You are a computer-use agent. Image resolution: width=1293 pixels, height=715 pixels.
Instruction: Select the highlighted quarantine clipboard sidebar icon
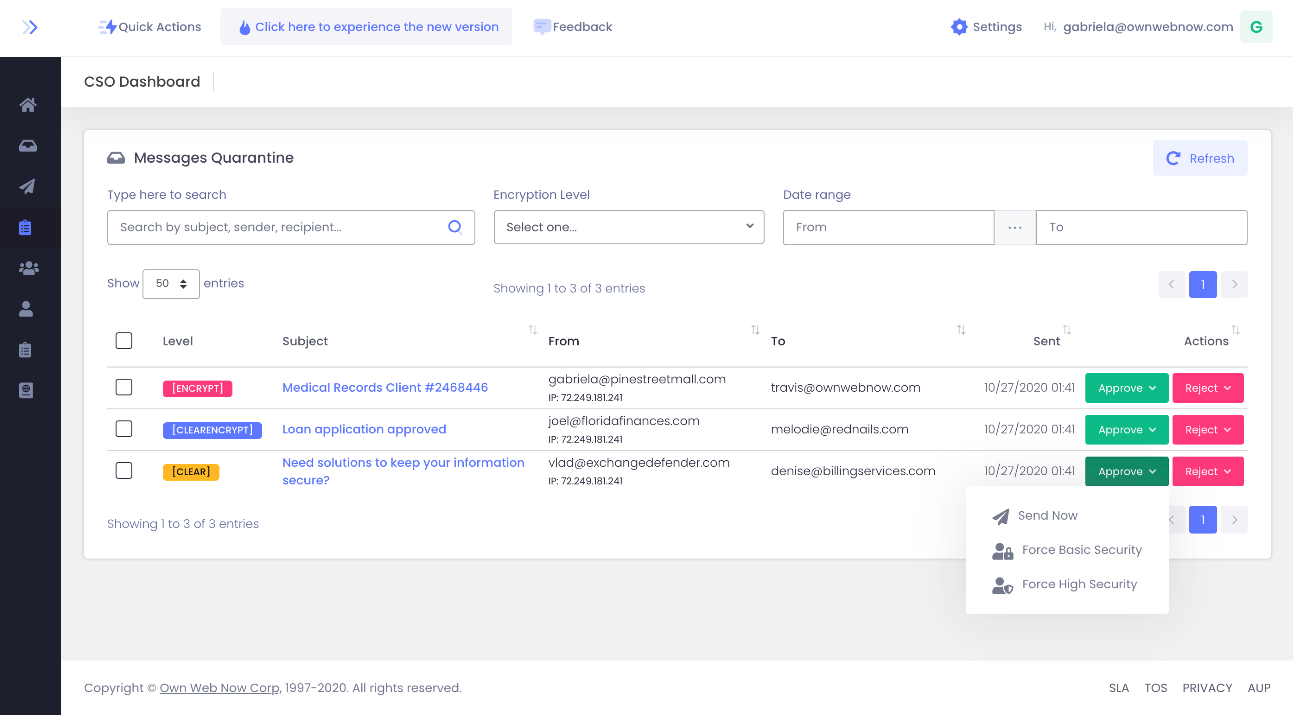tap(28, 227)
